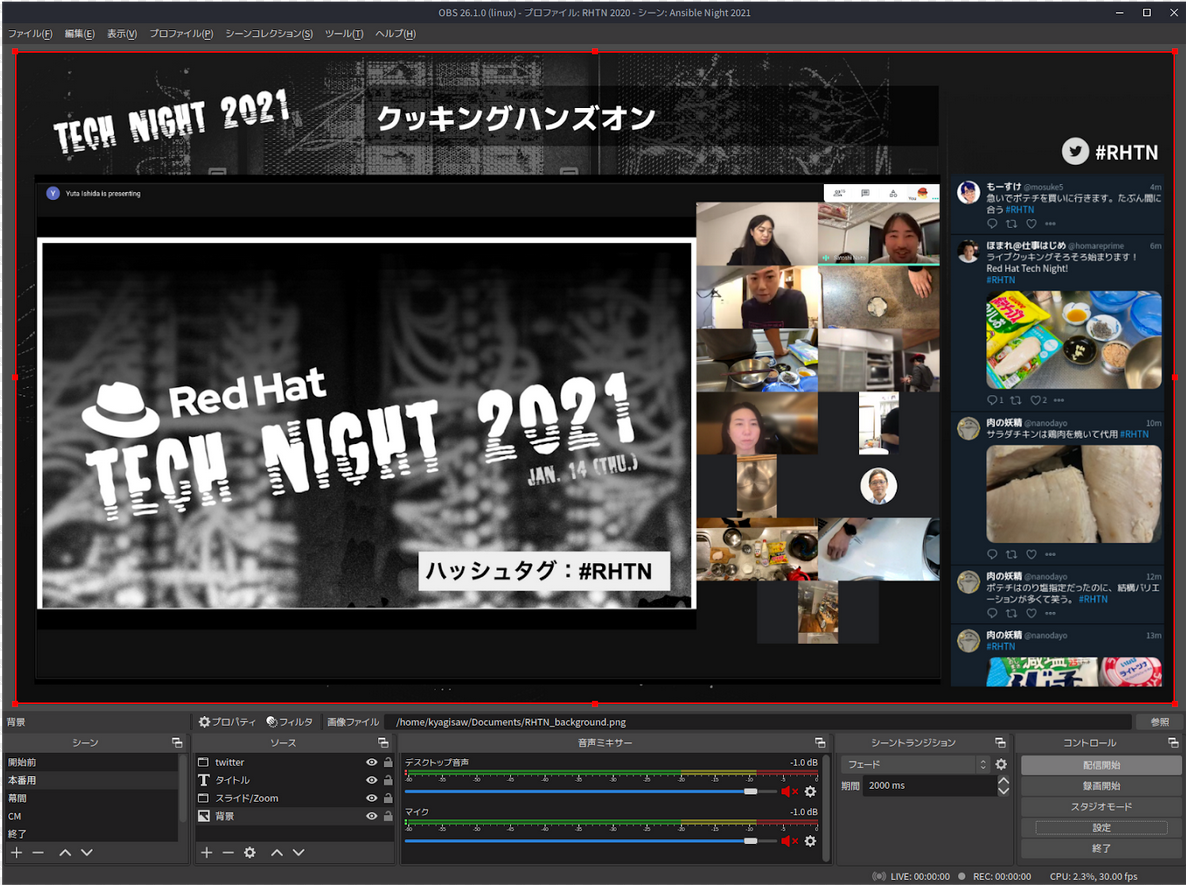1186x885 pixels.
Task: Unmute the マイク channel
Action: point(790,841)
